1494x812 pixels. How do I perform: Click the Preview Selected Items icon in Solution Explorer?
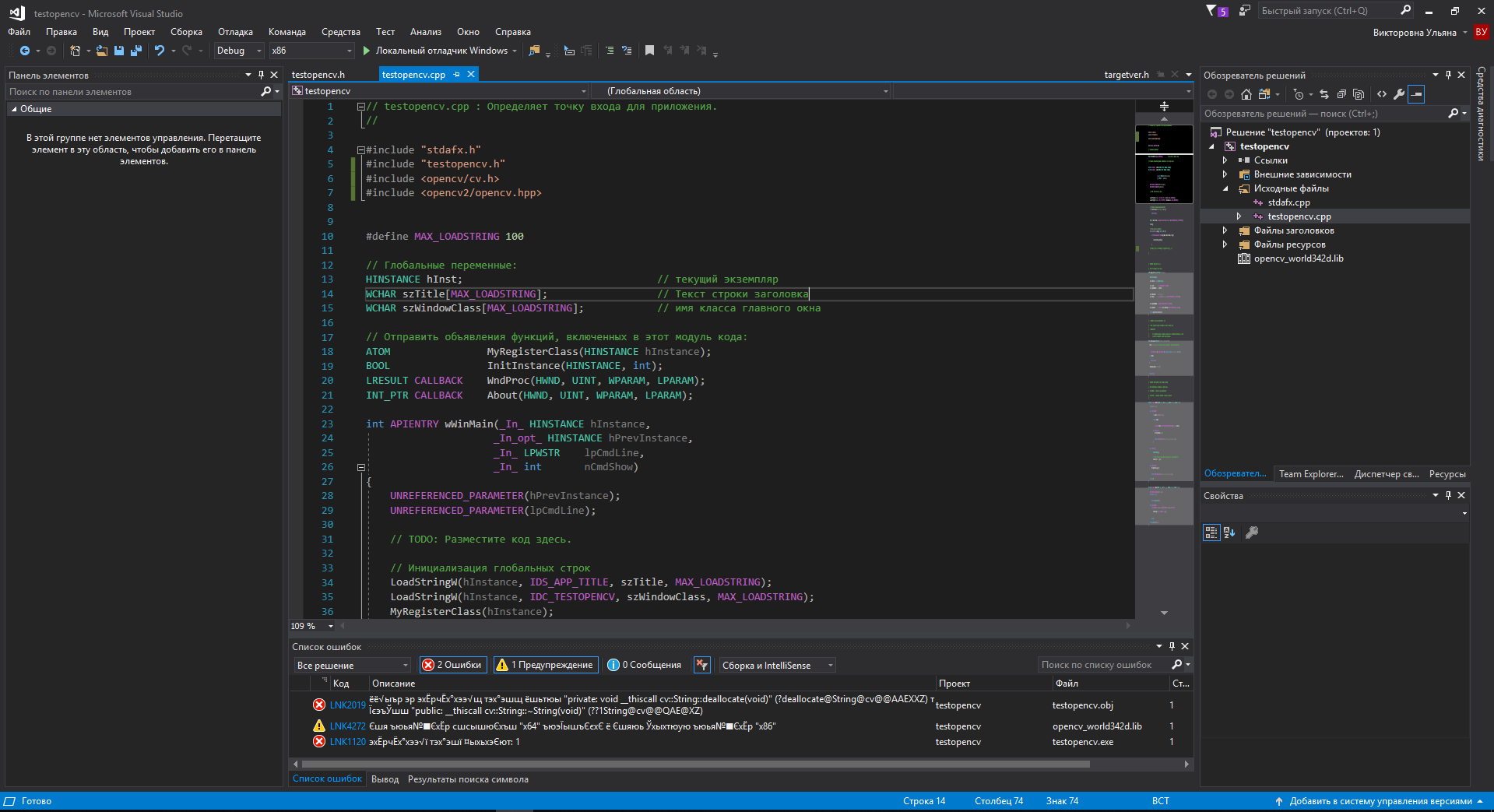(1416, 94)
